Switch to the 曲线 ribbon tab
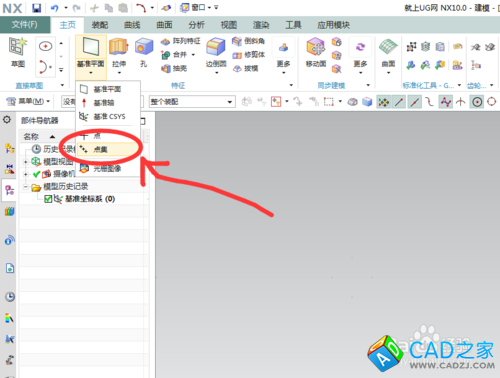This screenshot has height=378, width=500. tap(132, 25)
